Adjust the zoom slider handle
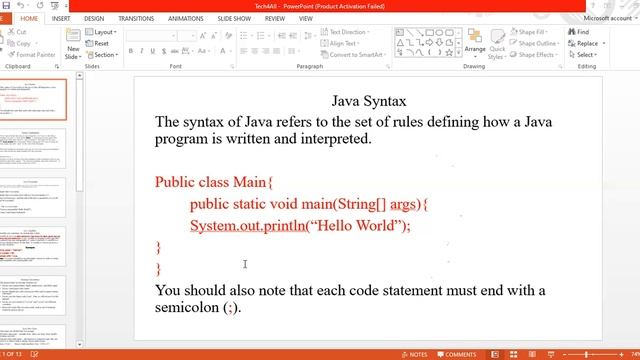This screenshot has width=640, height=360. [x=586, y=354]
